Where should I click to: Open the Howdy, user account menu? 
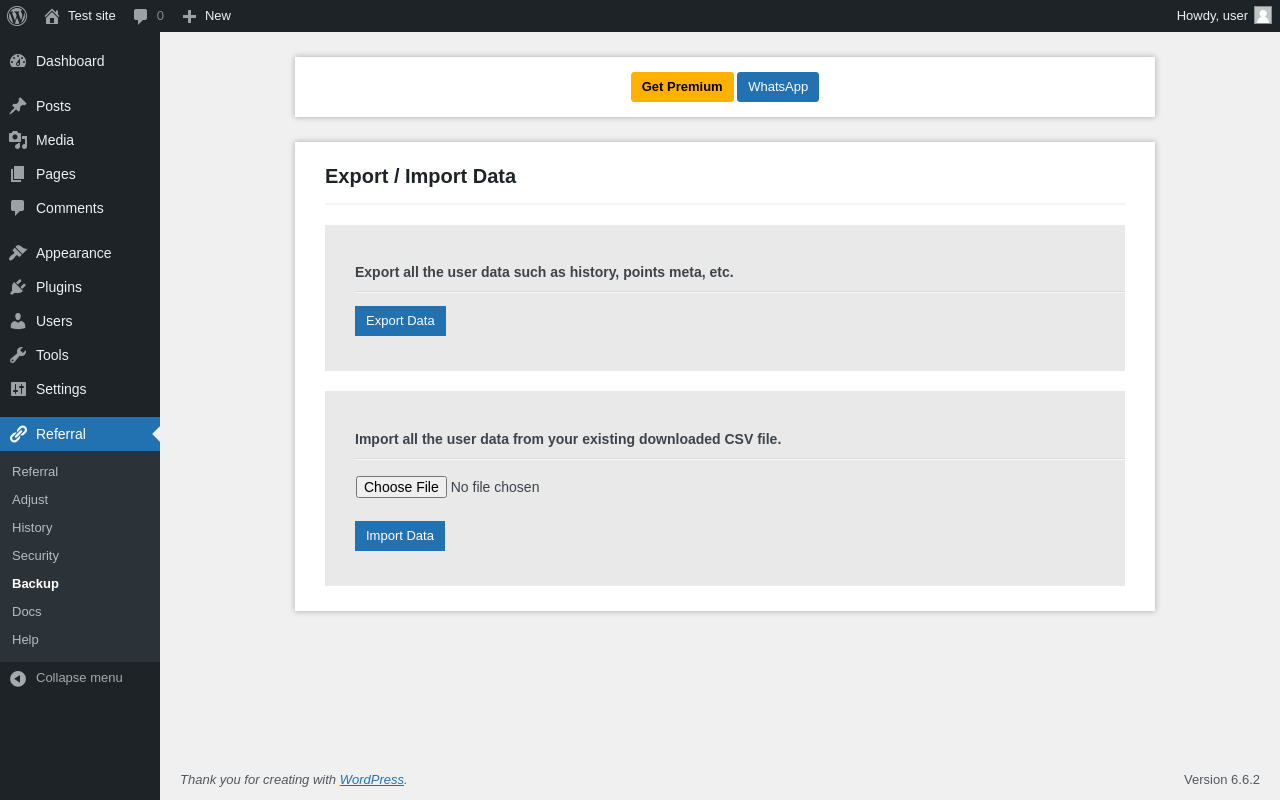point(1224,16)
